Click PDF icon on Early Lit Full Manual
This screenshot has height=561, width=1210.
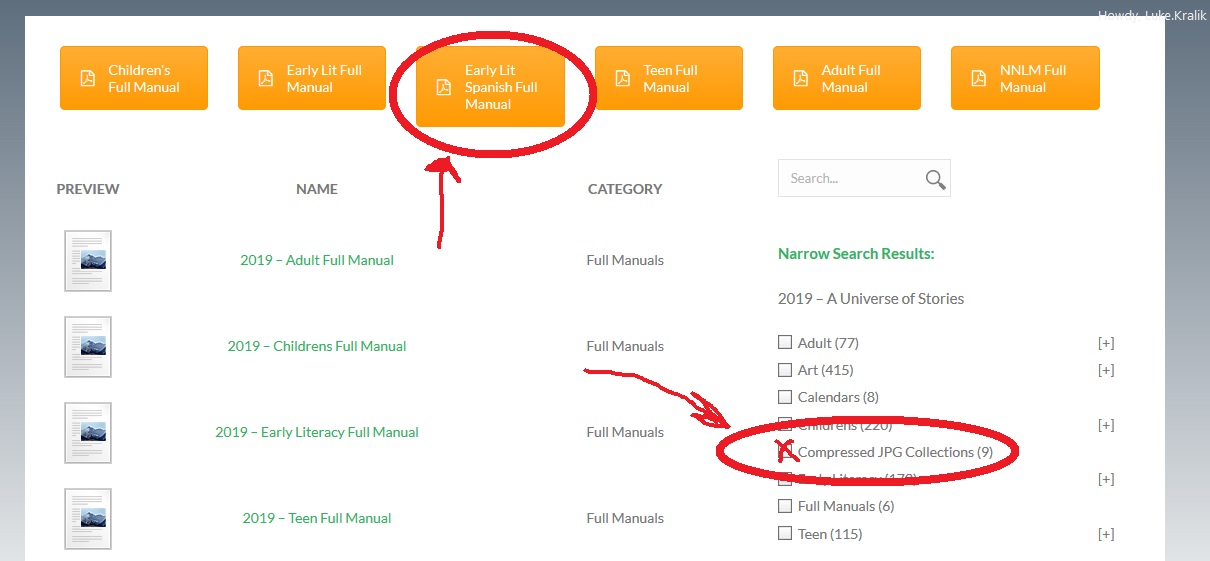[x=265, y=79]
